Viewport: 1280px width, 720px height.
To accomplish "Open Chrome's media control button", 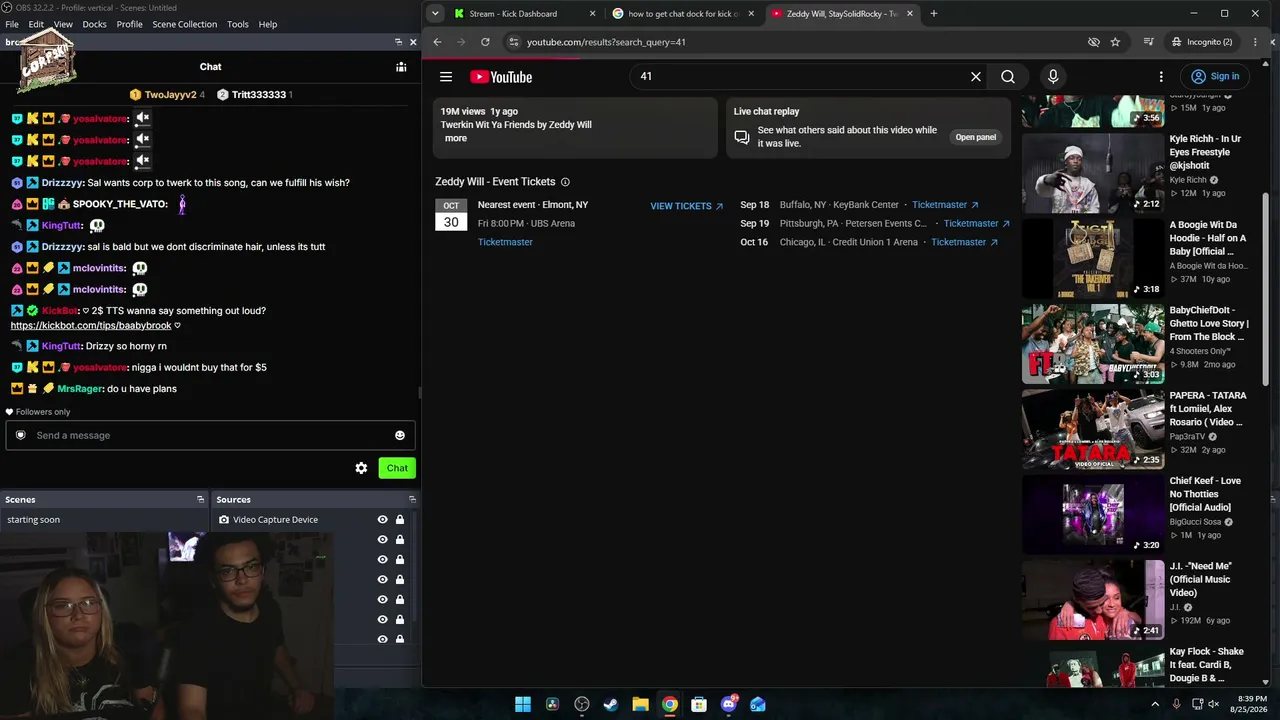I will click(x=1149, y=42).
